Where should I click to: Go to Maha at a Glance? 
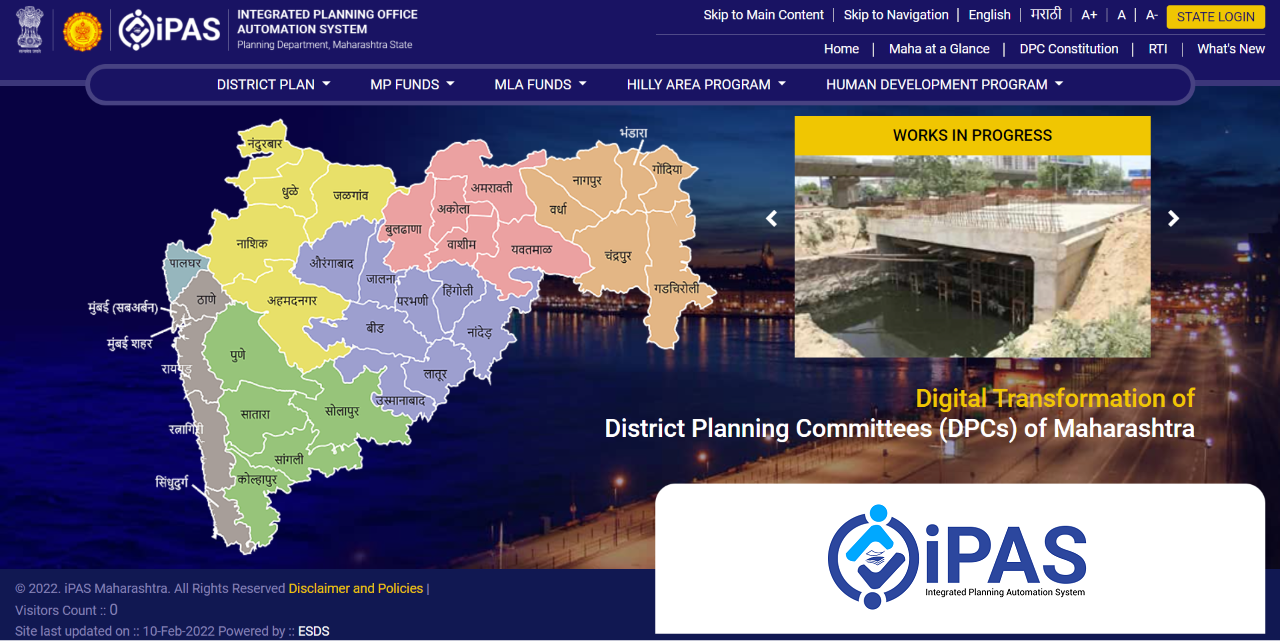click(x=939, y=49)
